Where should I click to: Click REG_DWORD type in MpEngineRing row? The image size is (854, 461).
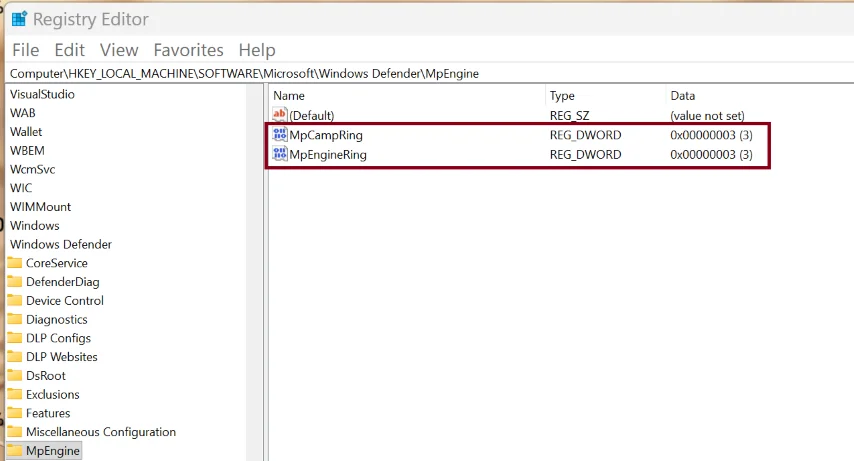click(x=585, y=155)
